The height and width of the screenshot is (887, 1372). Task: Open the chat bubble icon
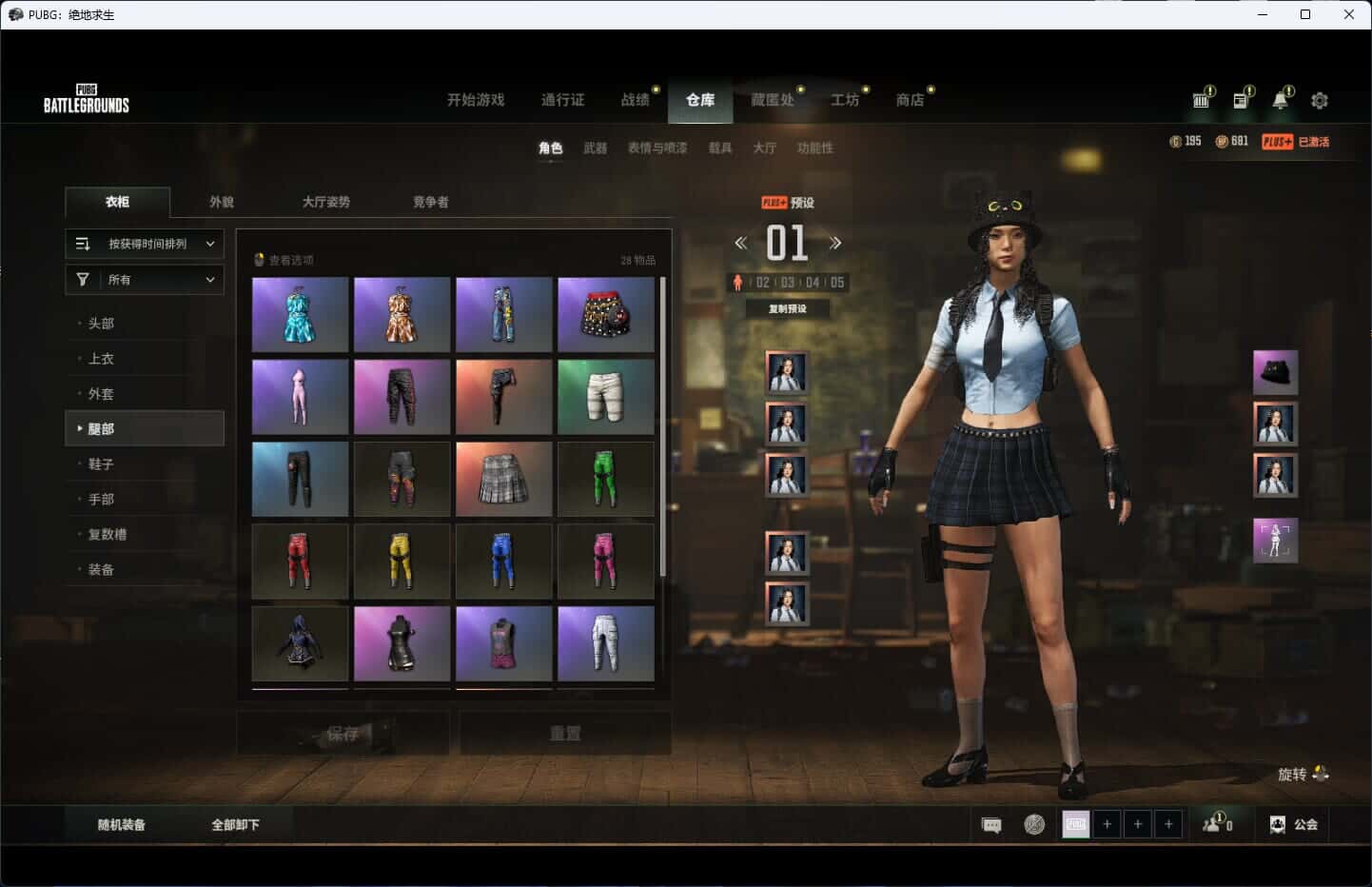[991, 825]
